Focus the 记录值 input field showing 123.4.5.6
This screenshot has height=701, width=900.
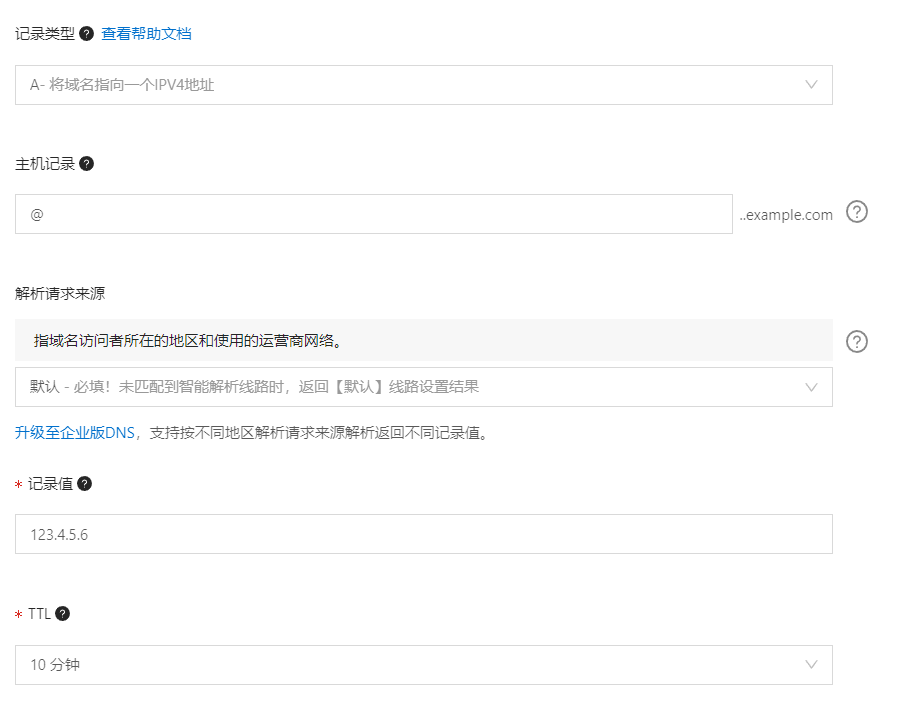423,534
